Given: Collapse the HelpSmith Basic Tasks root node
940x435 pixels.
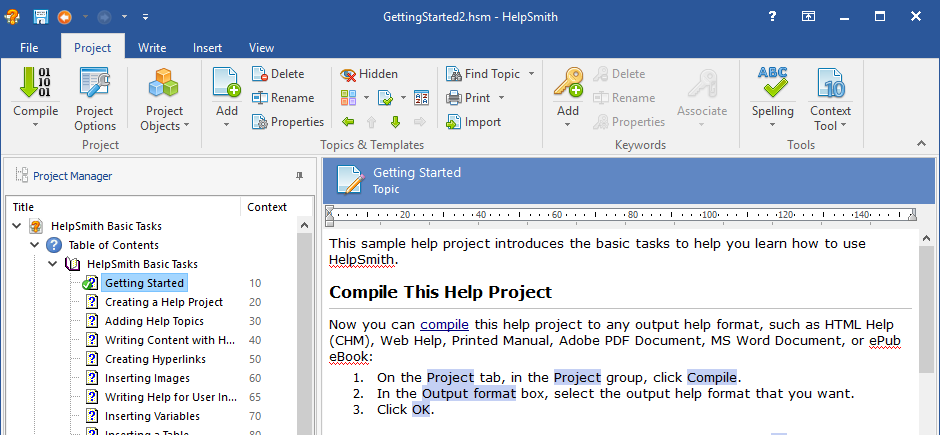Looking at the screenshot, I should pyautogui.click(x=17, y=226).
